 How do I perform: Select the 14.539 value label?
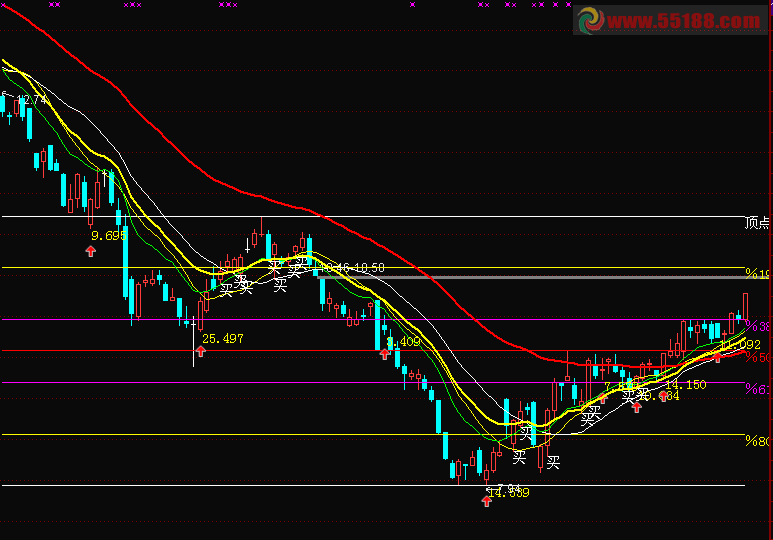click(x=509, y=493)
